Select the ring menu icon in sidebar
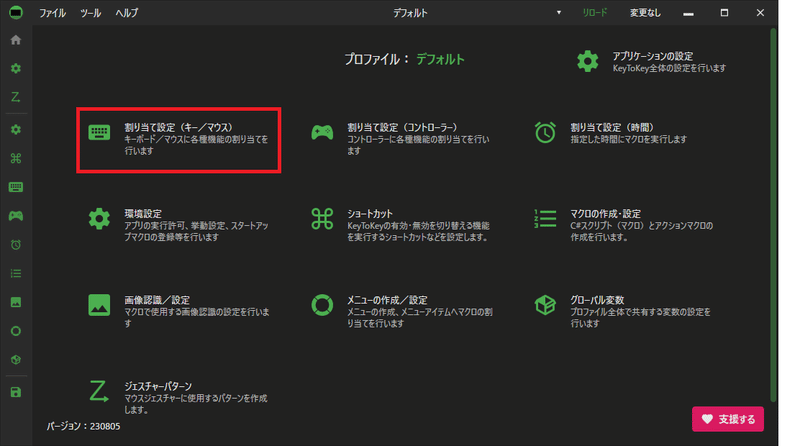The height and width of the screenshot is (446, 800). tap(16, 331)
